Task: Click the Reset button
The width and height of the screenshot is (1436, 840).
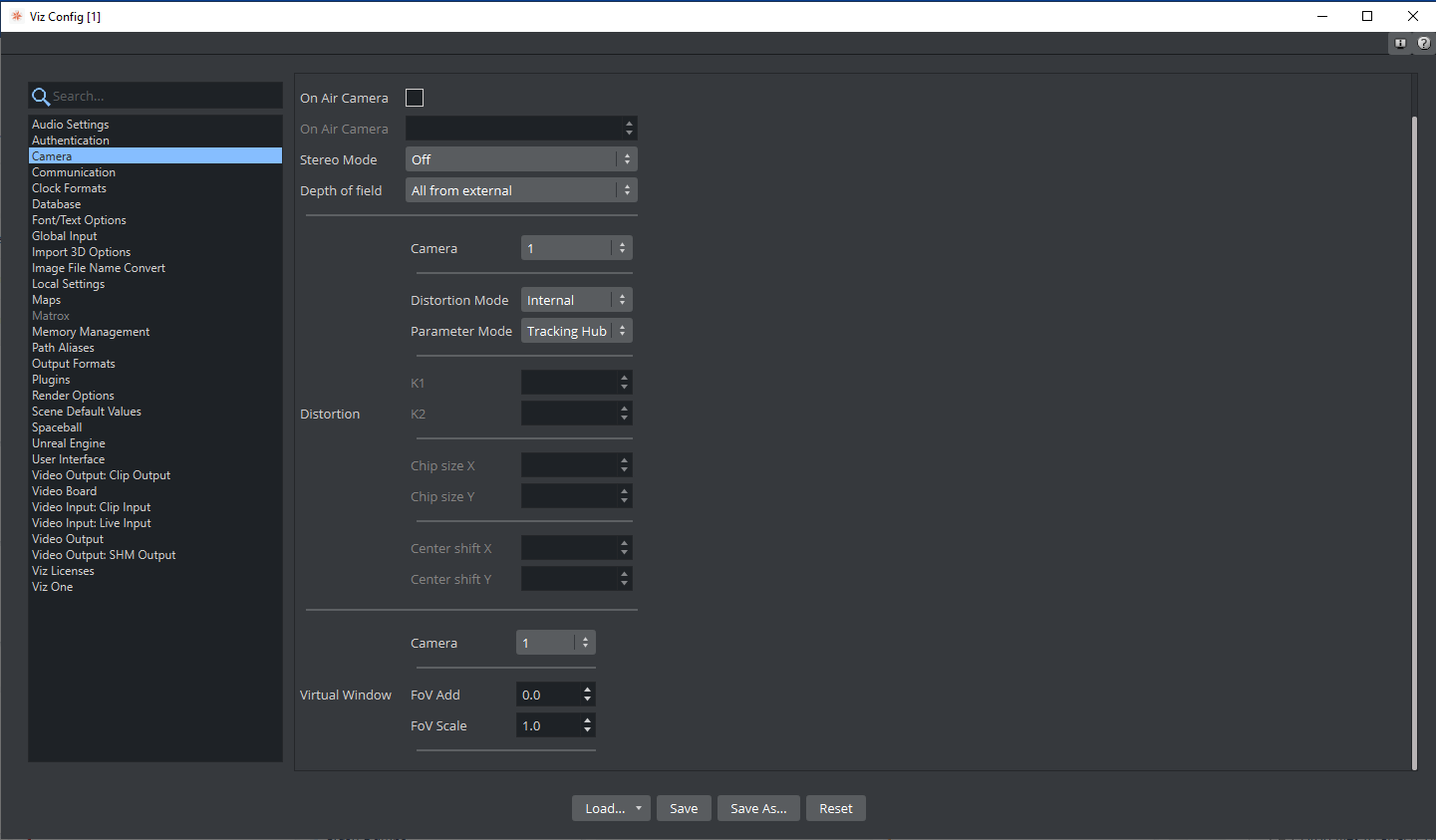Action: [835, 808]
